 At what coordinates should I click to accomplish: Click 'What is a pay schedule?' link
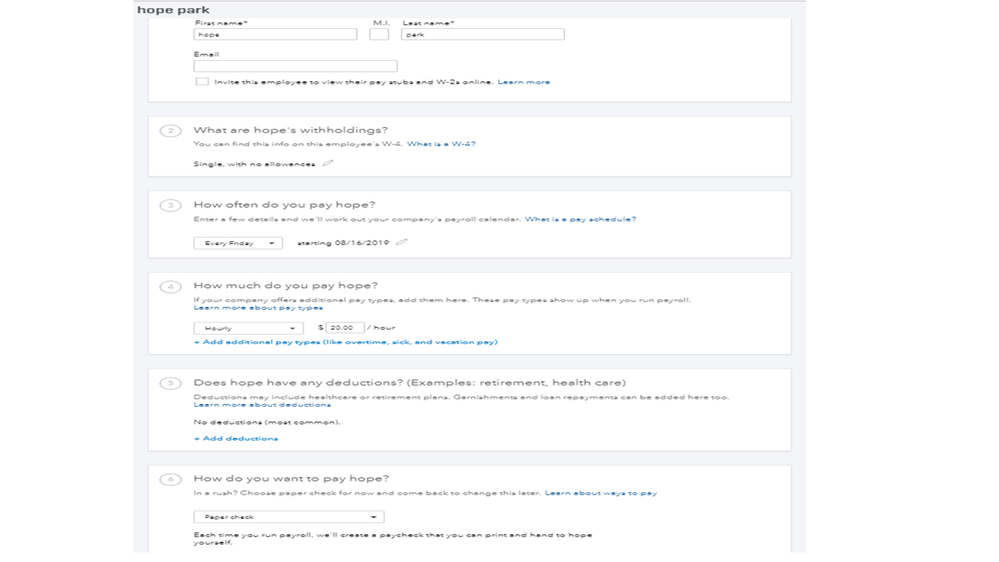[580, 219]
